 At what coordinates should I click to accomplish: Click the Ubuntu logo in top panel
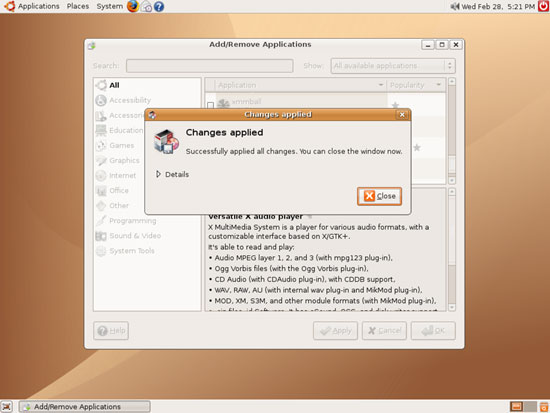[9, 6]
